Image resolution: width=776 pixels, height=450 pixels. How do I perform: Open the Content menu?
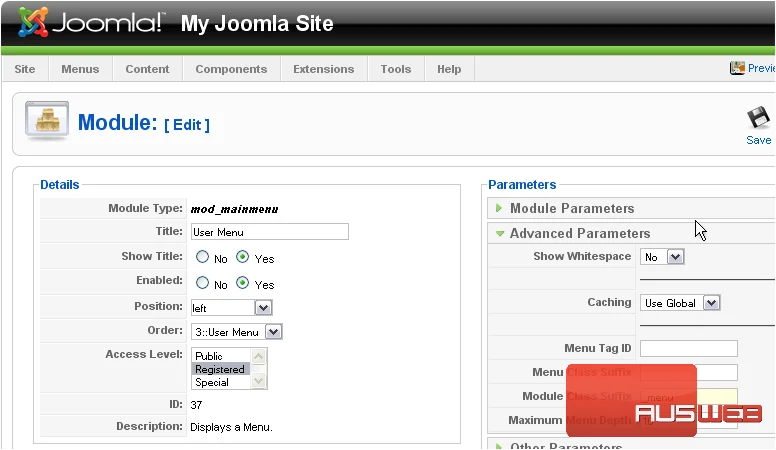click(147, 69)
